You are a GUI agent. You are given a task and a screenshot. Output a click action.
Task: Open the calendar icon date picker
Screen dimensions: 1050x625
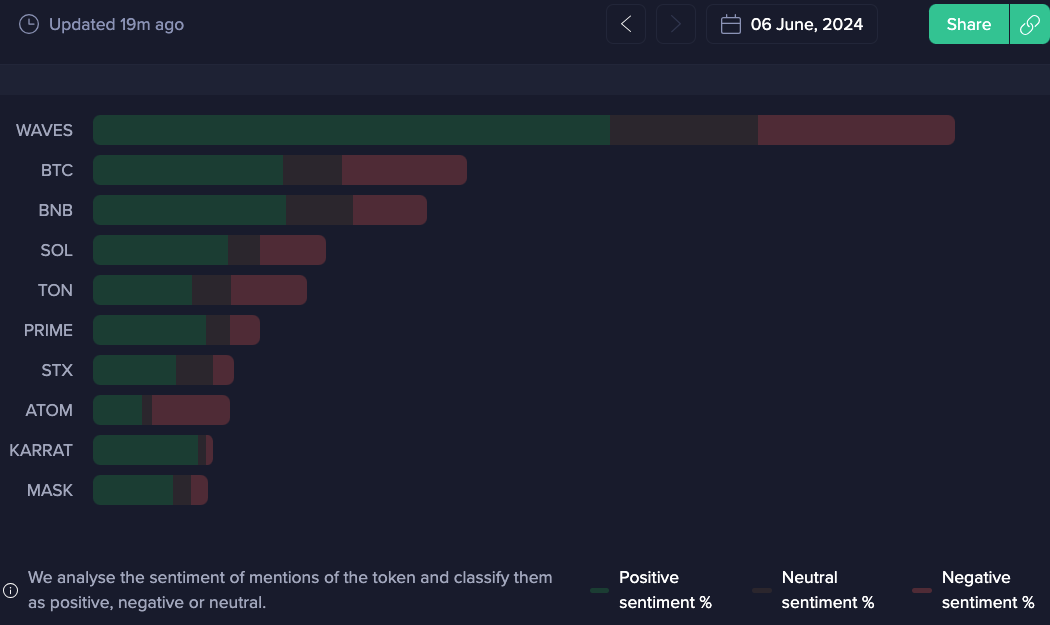(731, 25)
